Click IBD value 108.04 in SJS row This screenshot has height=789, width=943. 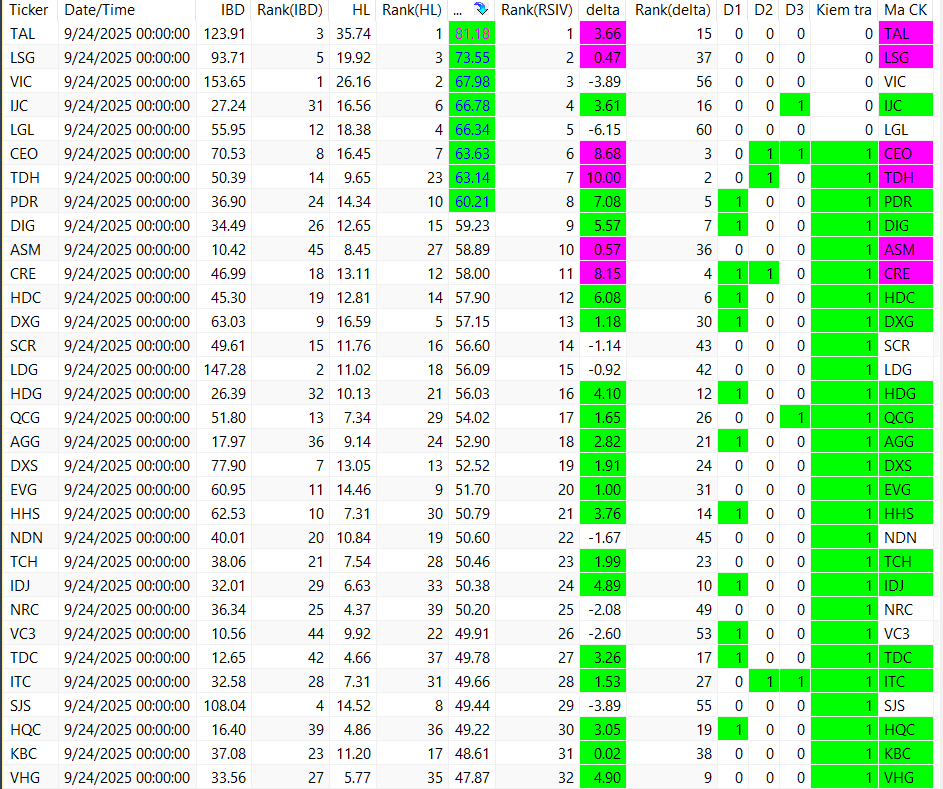(x=224, y=706)
